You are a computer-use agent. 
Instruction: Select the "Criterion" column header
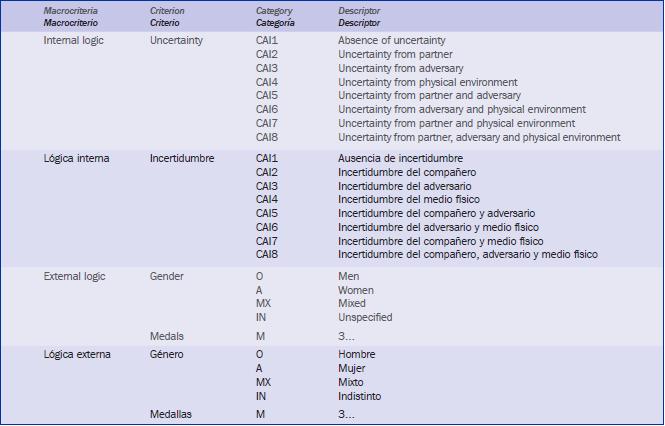[x=169, y=9]
